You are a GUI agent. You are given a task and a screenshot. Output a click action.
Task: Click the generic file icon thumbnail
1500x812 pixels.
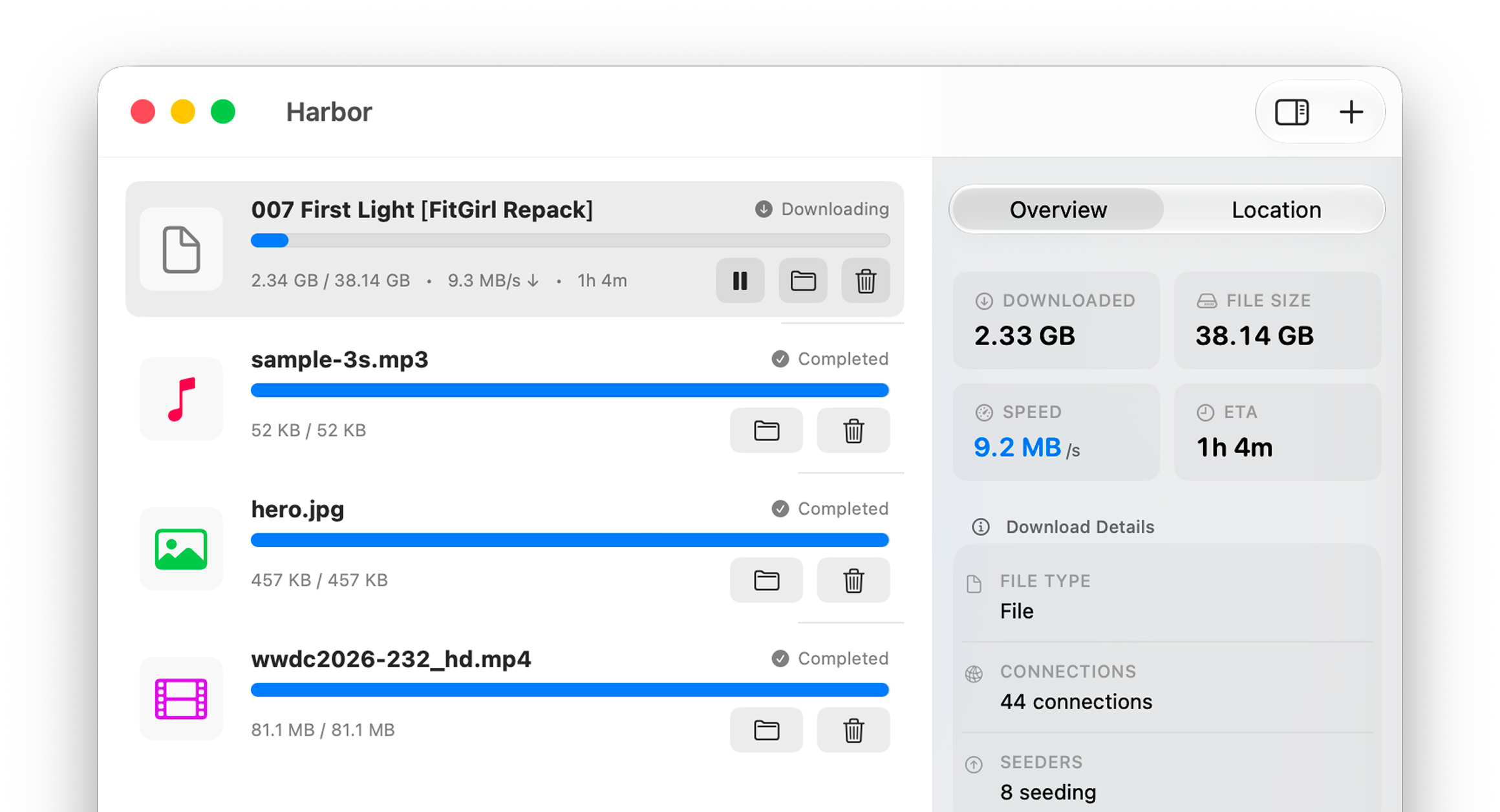coord(181,250)
